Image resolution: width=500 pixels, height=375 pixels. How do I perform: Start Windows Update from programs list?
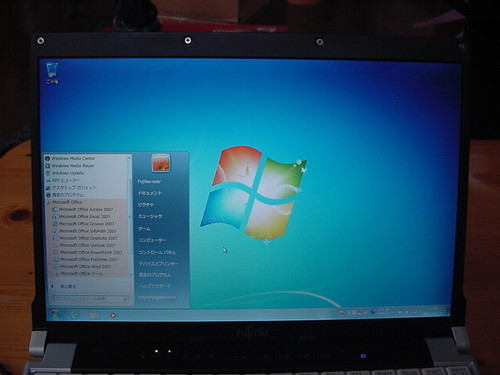(65, 173)
